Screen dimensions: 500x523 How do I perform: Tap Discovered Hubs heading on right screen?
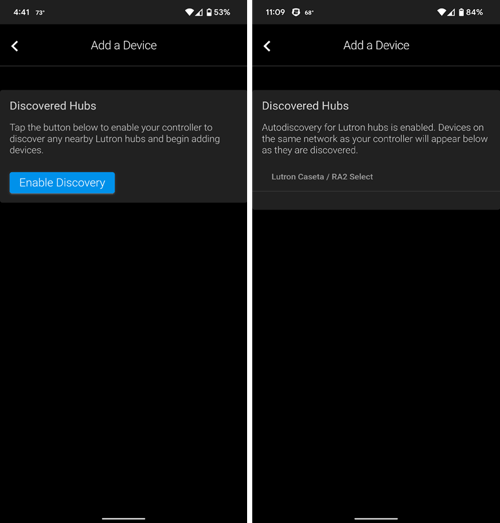tap(305, 106)
